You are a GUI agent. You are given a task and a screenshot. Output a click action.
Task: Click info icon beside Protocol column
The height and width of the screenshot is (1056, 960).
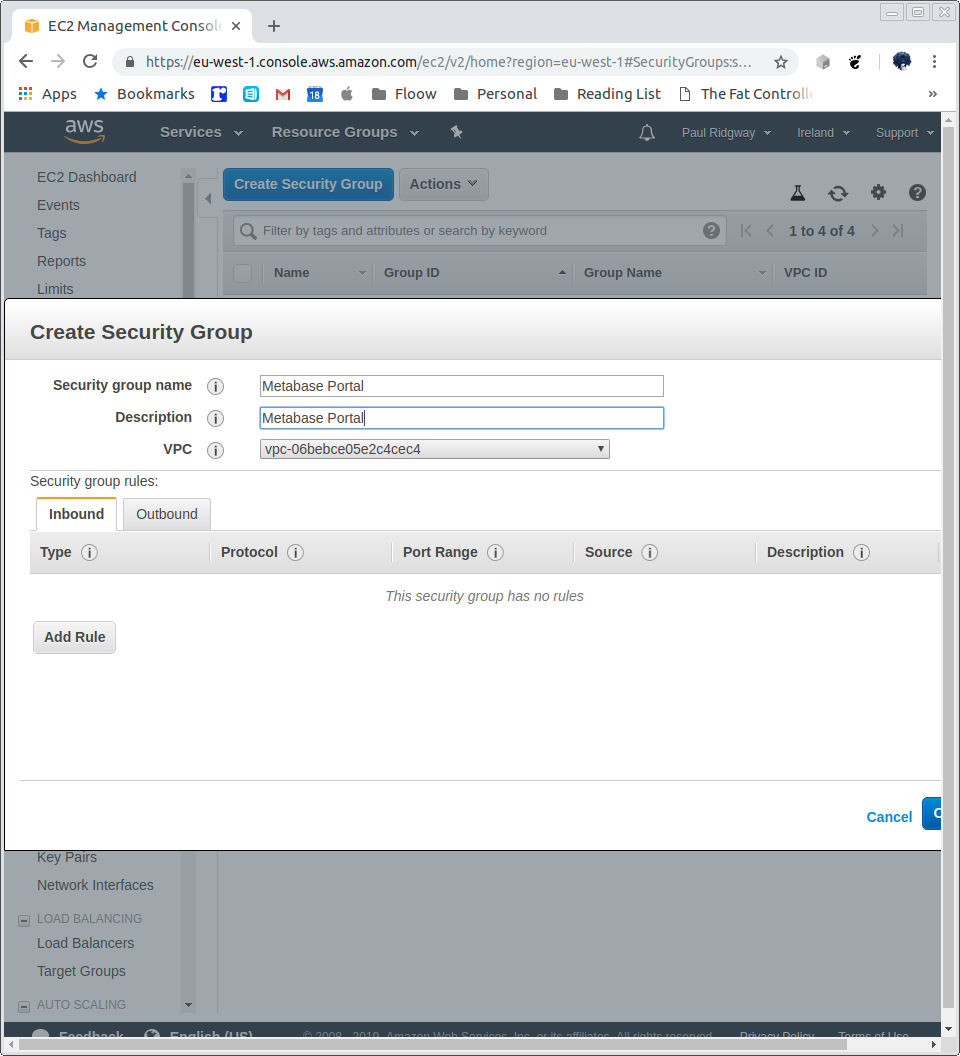[295, 552]
